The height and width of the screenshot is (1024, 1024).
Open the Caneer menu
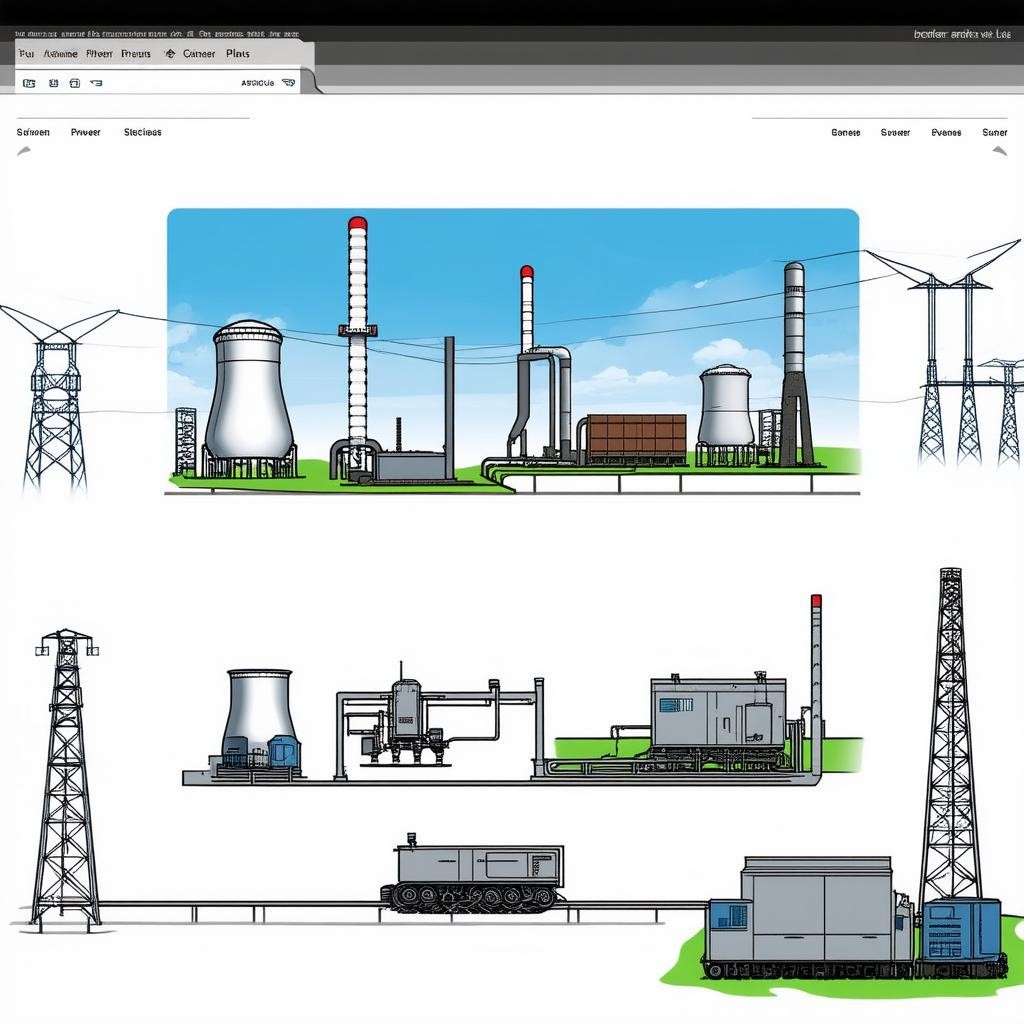pos(199,54)
